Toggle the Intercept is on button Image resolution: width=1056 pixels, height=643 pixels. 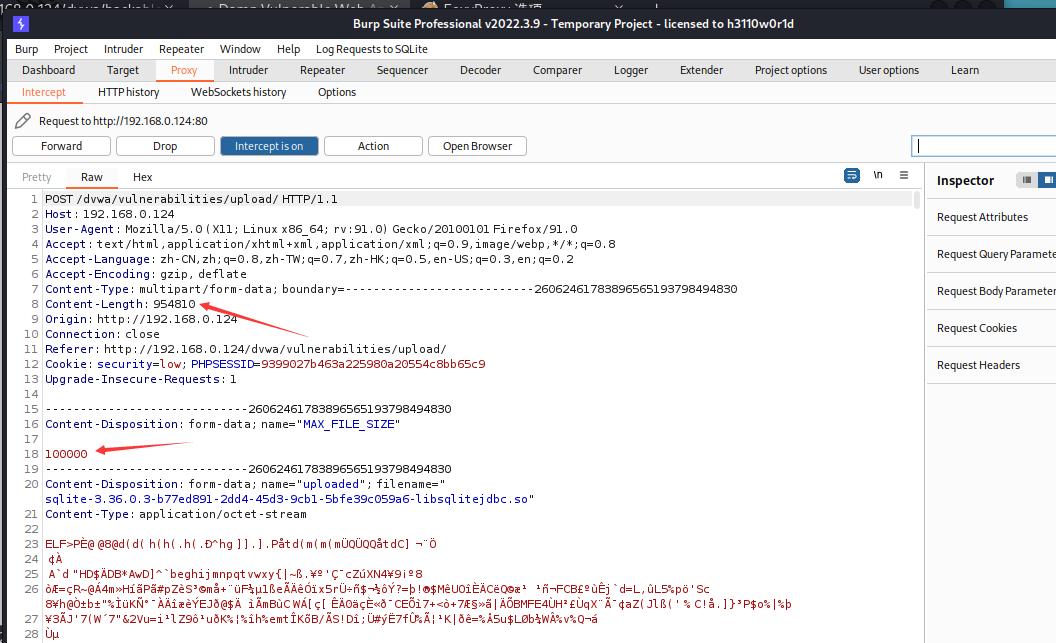269,146
